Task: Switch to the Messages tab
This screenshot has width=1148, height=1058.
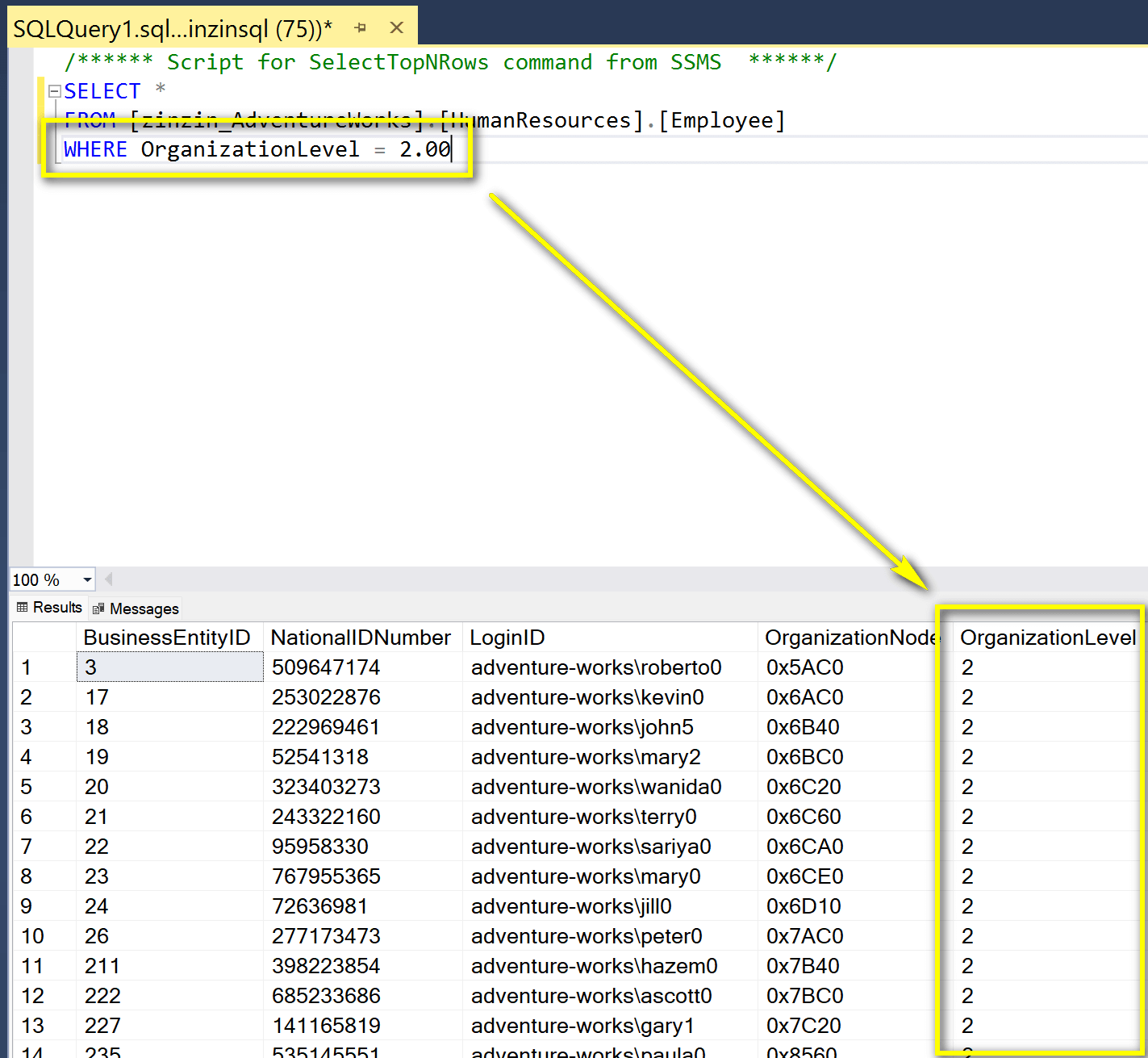Action: tap(136, 608)
